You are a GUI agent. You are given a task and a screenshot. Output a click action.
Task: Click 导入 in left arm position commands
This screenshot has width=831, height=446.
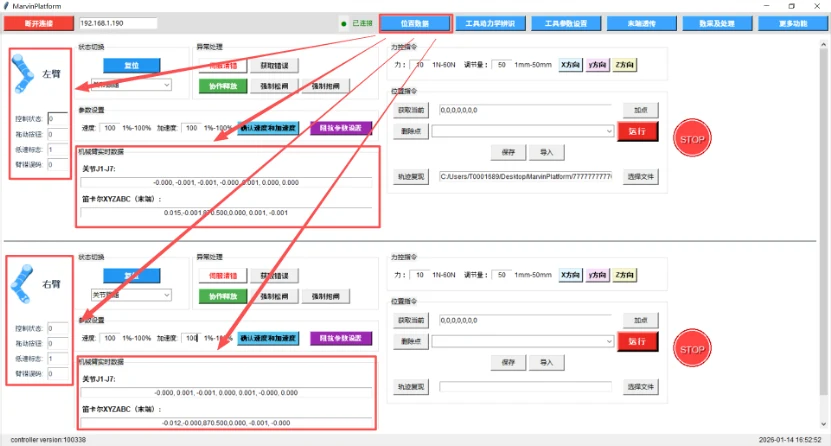pyautogui.click(x=546, y=152)
